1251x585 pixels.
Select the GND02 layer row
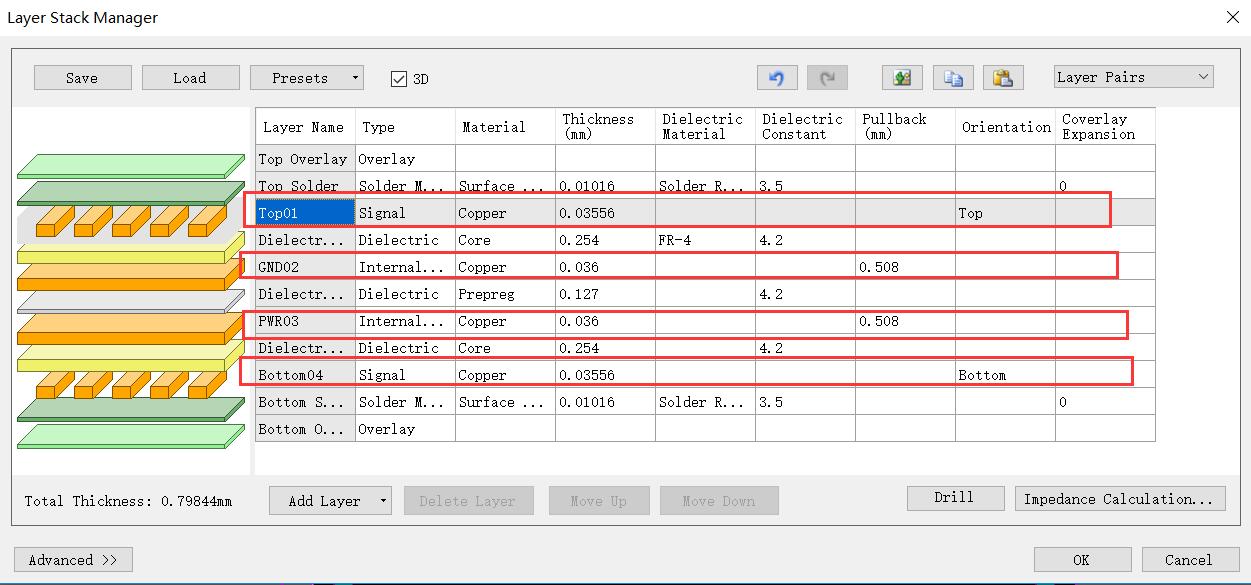click(705, 267)
